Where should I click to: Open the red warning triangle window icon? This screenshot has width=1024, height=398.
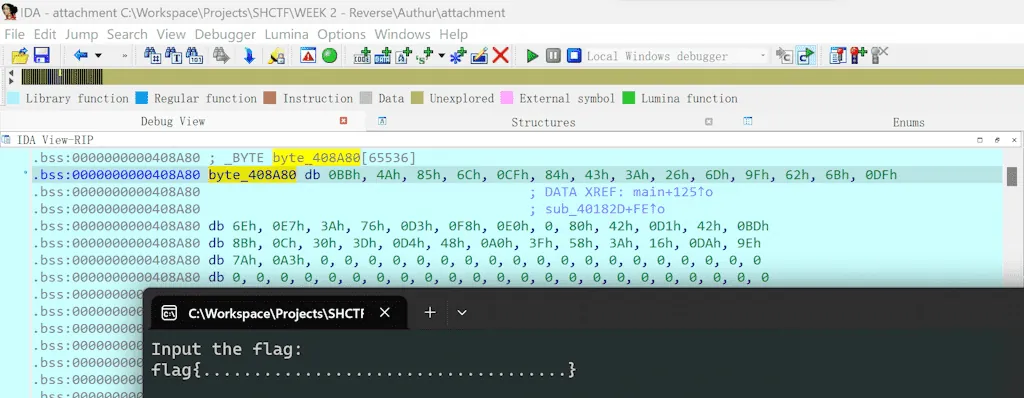coord(308,56)
